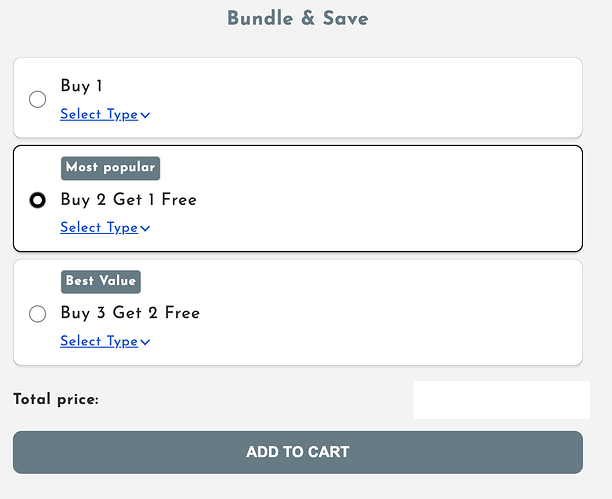This screenshot has width=612, height=499.
Task: Open Select Type link under Buy 1
Action: coord(99,114)
